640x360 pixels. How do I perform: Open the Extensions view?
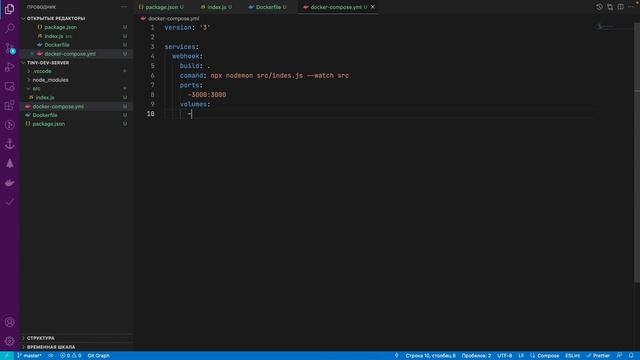pos(9,105)
